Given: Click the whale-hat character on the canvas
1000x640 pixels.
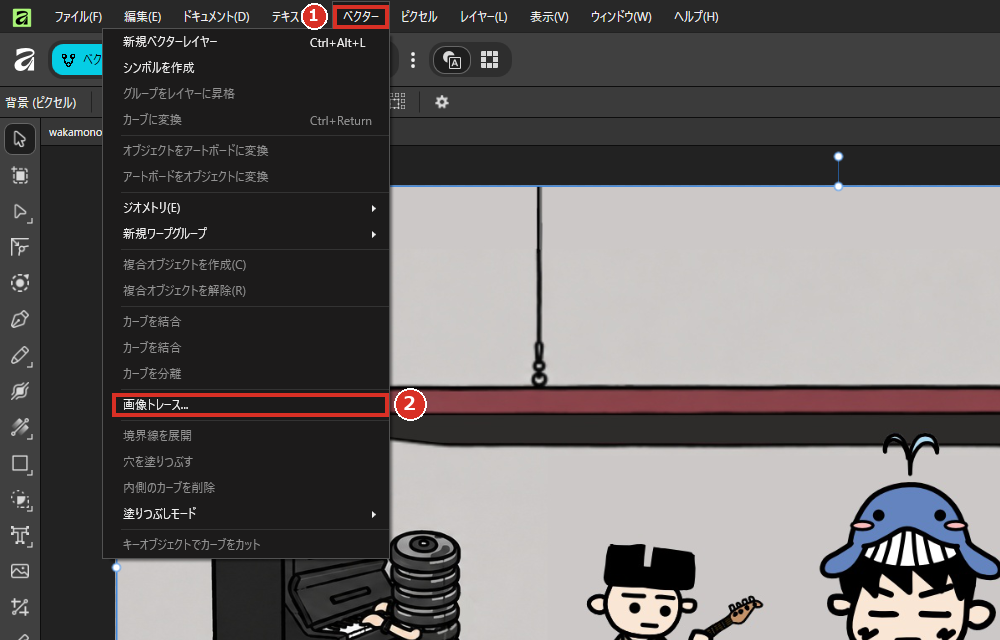Looking at the screenshot, I should pos(911,539).
